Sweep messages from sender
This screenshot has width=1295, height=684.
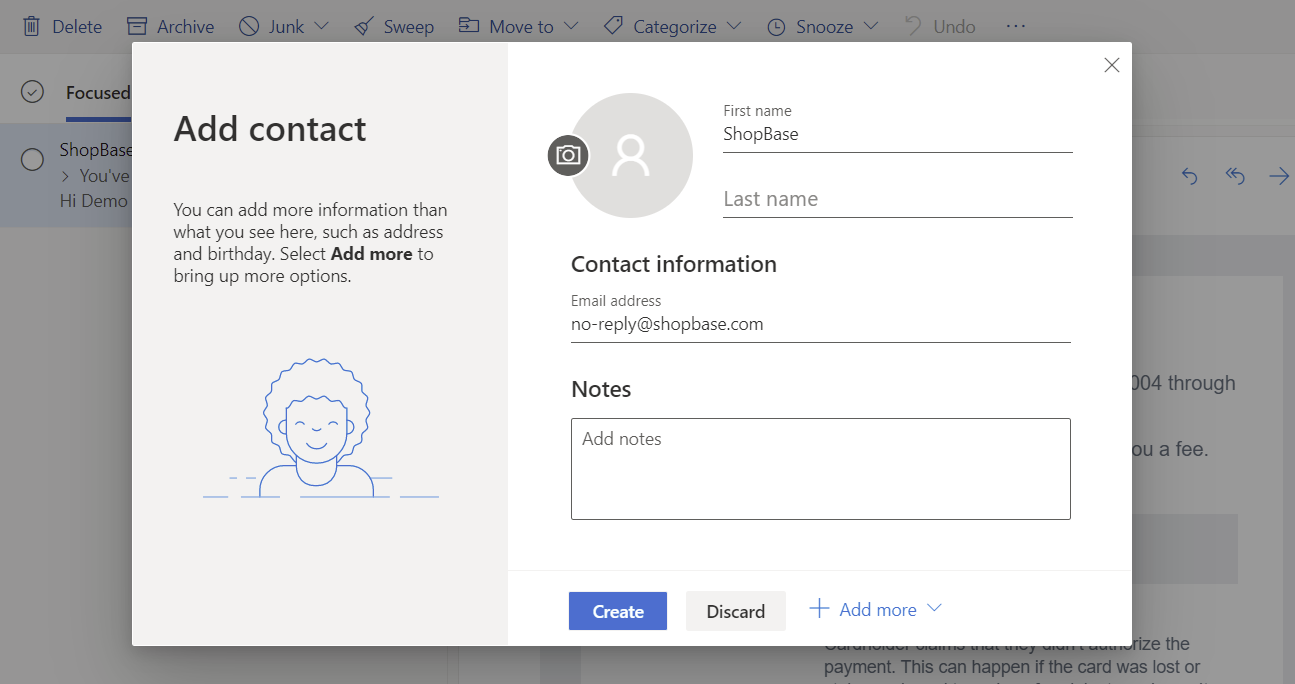click(x=394, y=26)
